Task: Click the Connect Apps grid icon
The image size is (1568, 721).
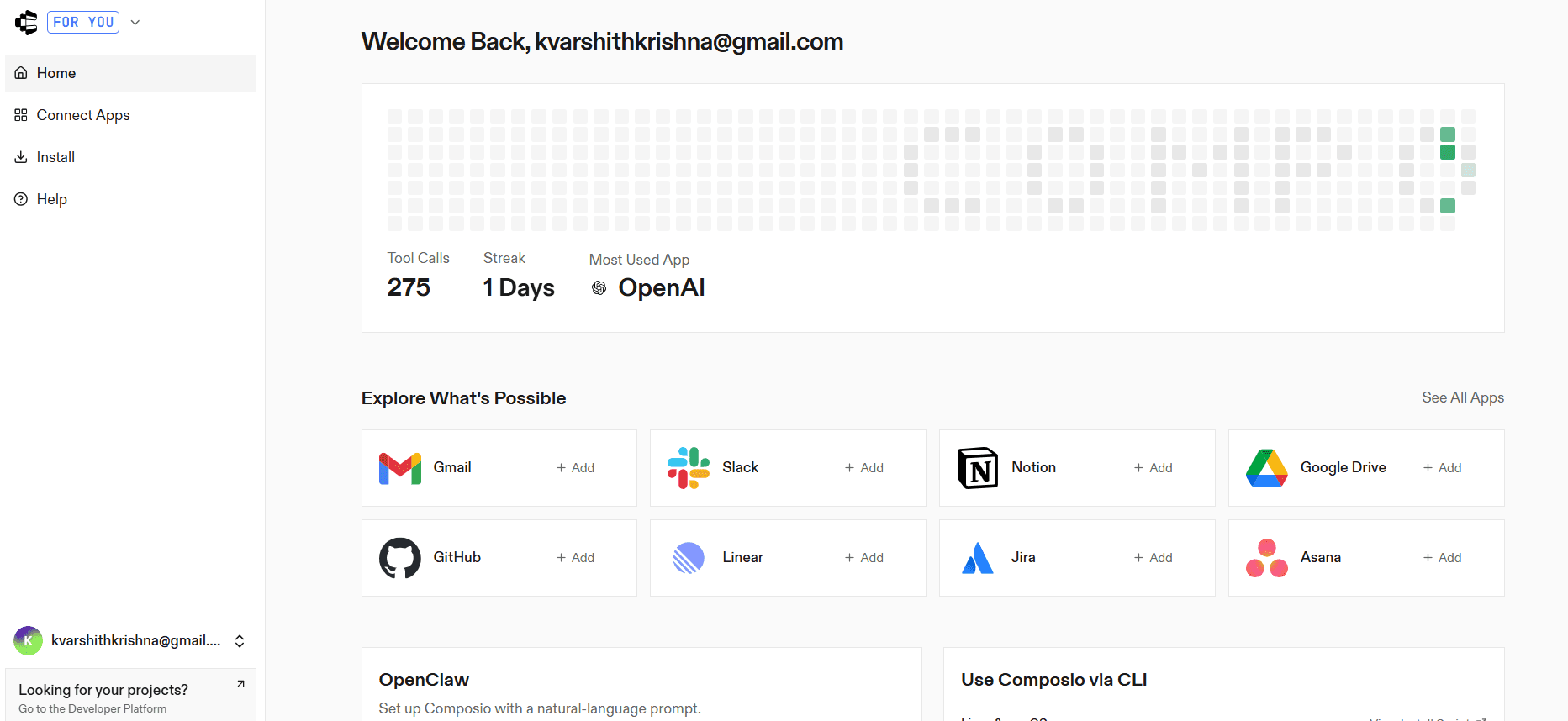Action: click(x=21, y=115)
